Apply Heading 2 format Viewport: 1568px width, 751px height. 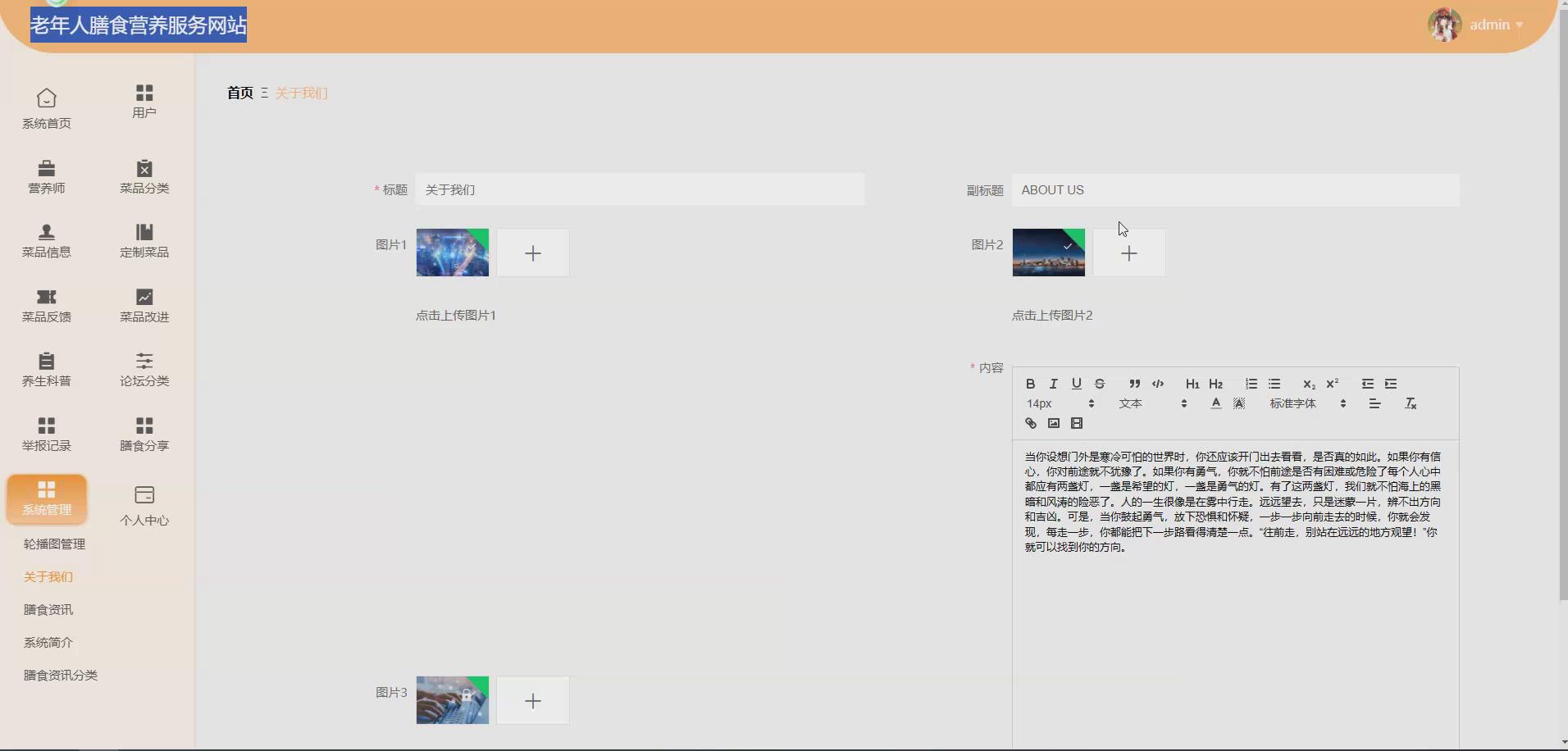click(x=1215, y=384)
